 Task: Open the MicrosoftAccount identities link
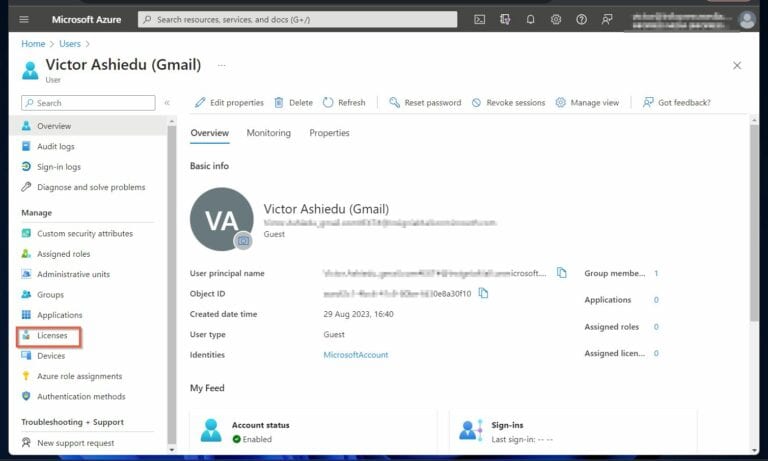click(x=356, y=355)
